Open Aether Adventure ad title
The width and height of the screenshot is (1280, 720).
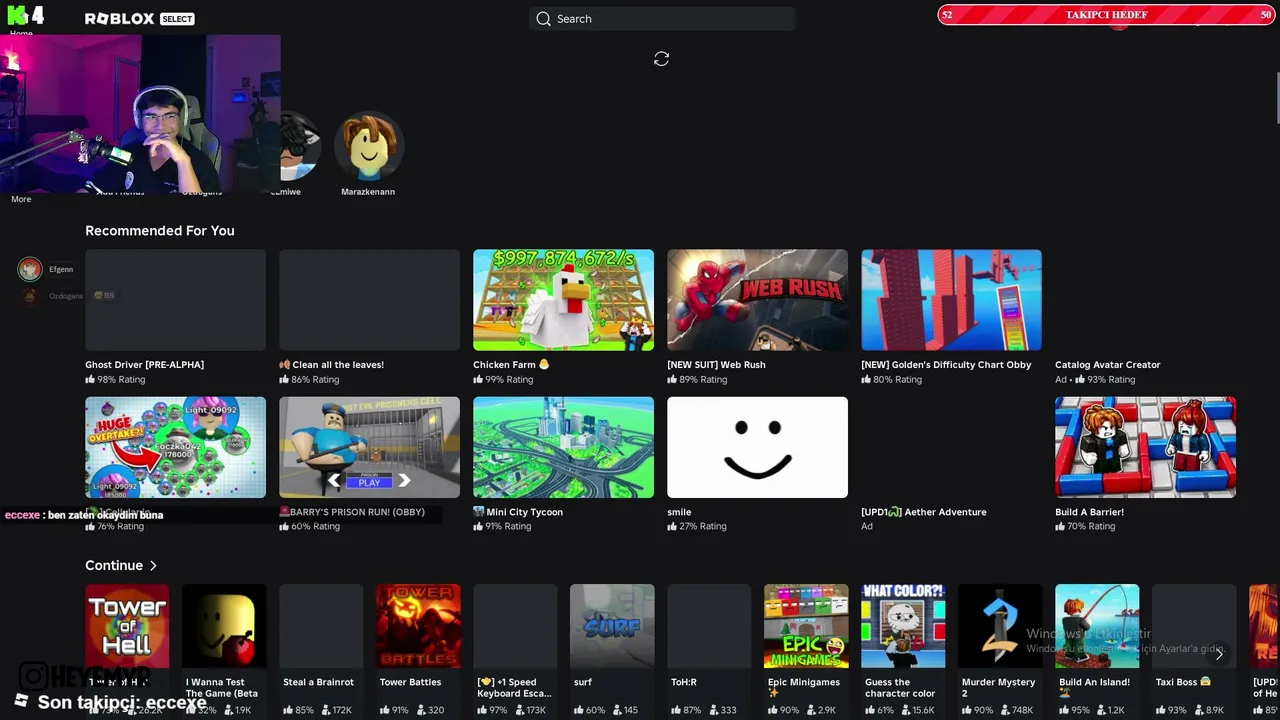[x=924, y=512]
